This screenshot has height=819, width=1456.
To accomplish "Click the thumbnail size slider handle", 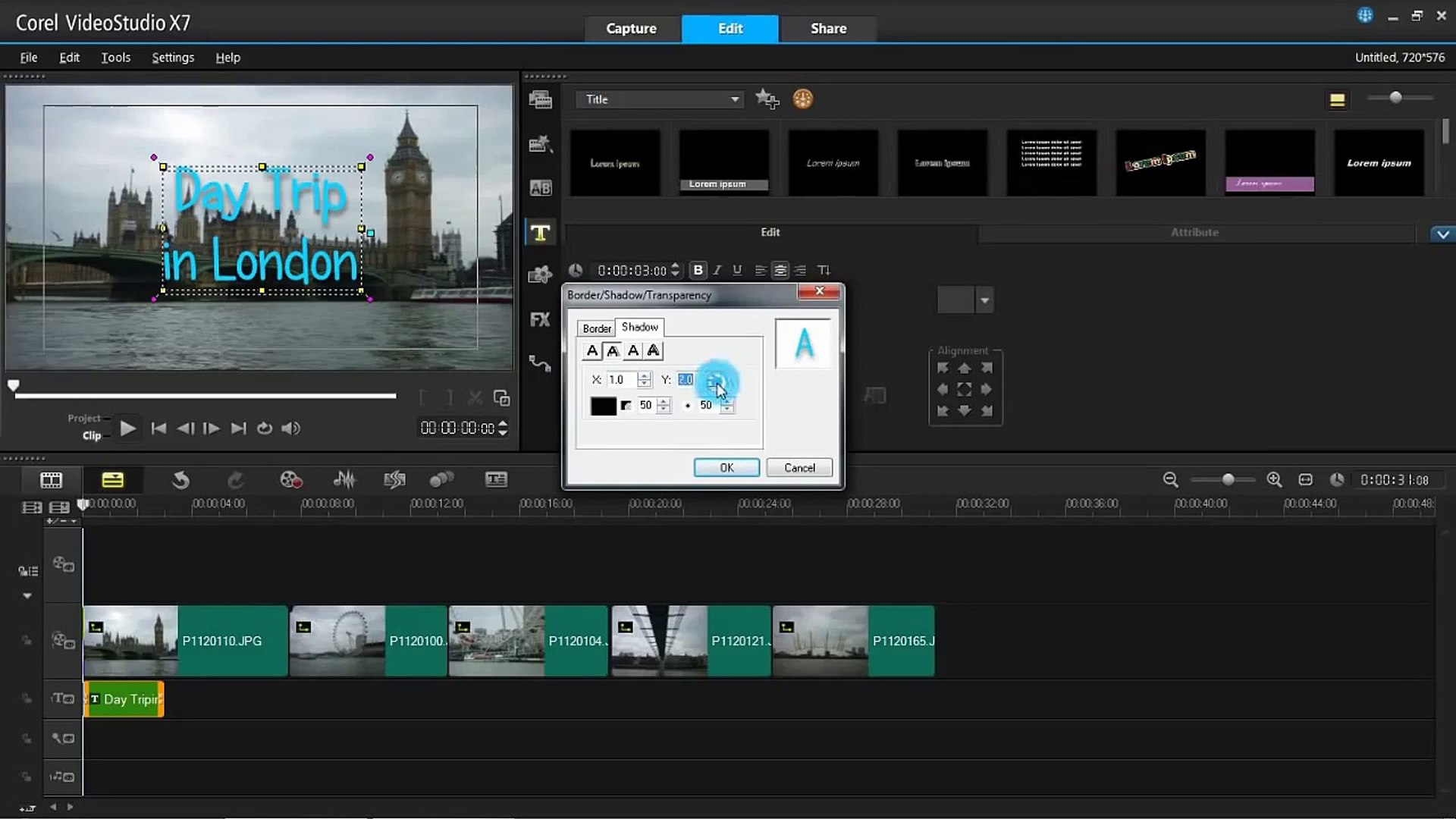I will click(1395, 97).
